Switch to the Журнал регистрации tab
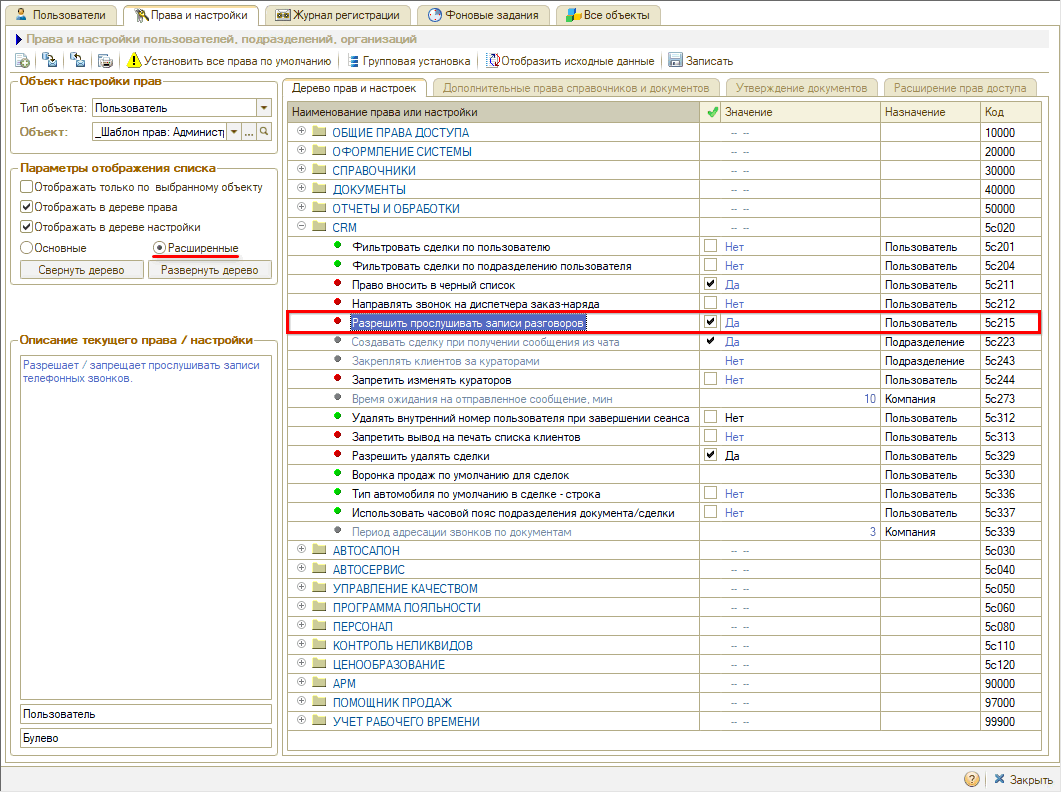The image size is (1061, 792). 337,15
